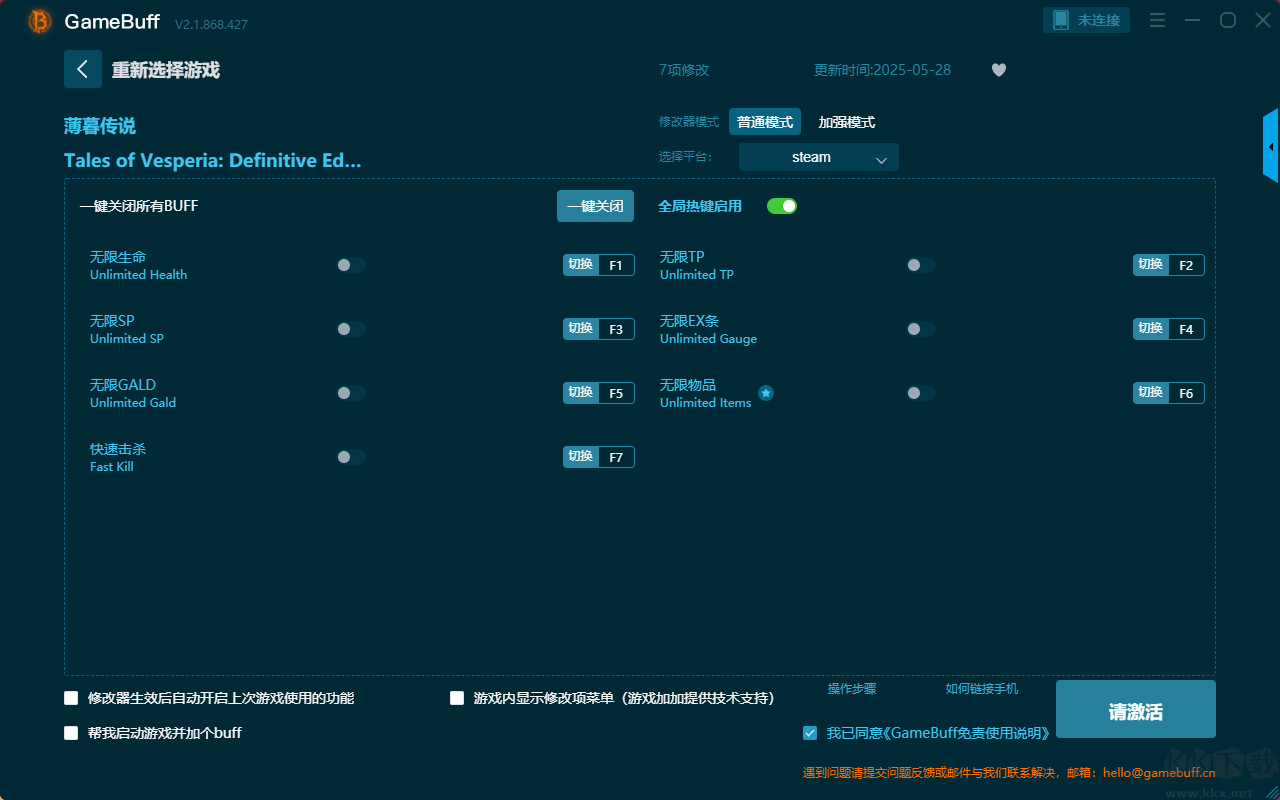Click the F1 hotkey switch for Unlimited Health
Image resolution: width=1280 pixels, height=800 pixels.
tap(598, 265)
